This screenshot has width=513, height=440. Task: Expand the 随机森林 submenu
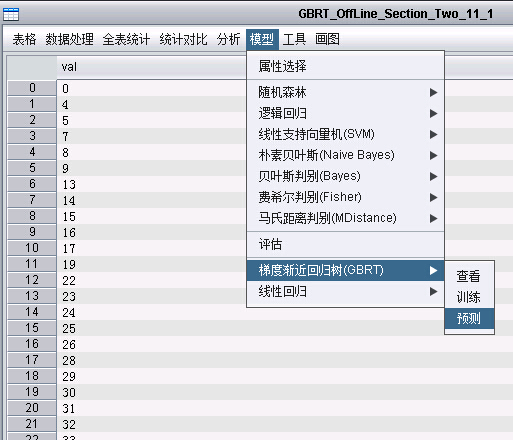click(x=345, y=92)
